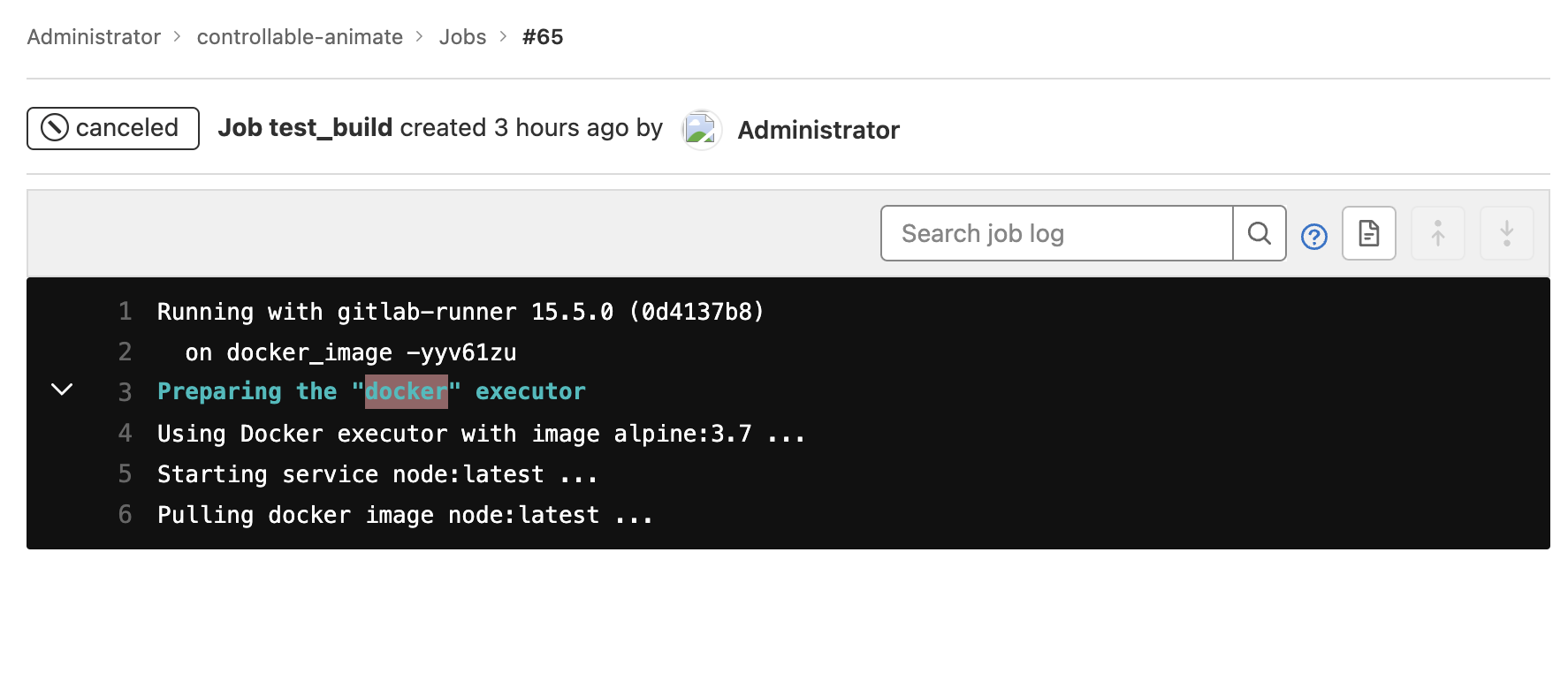
Task: Open the Jobs breadcrumb link
Action: point(463,37)
